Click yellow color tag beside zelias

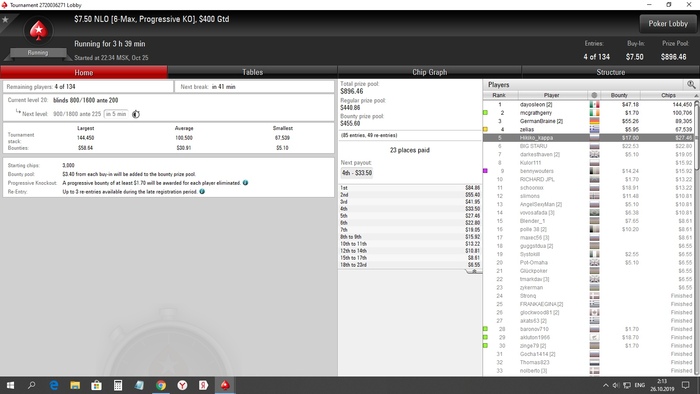[x=485, y=129]
